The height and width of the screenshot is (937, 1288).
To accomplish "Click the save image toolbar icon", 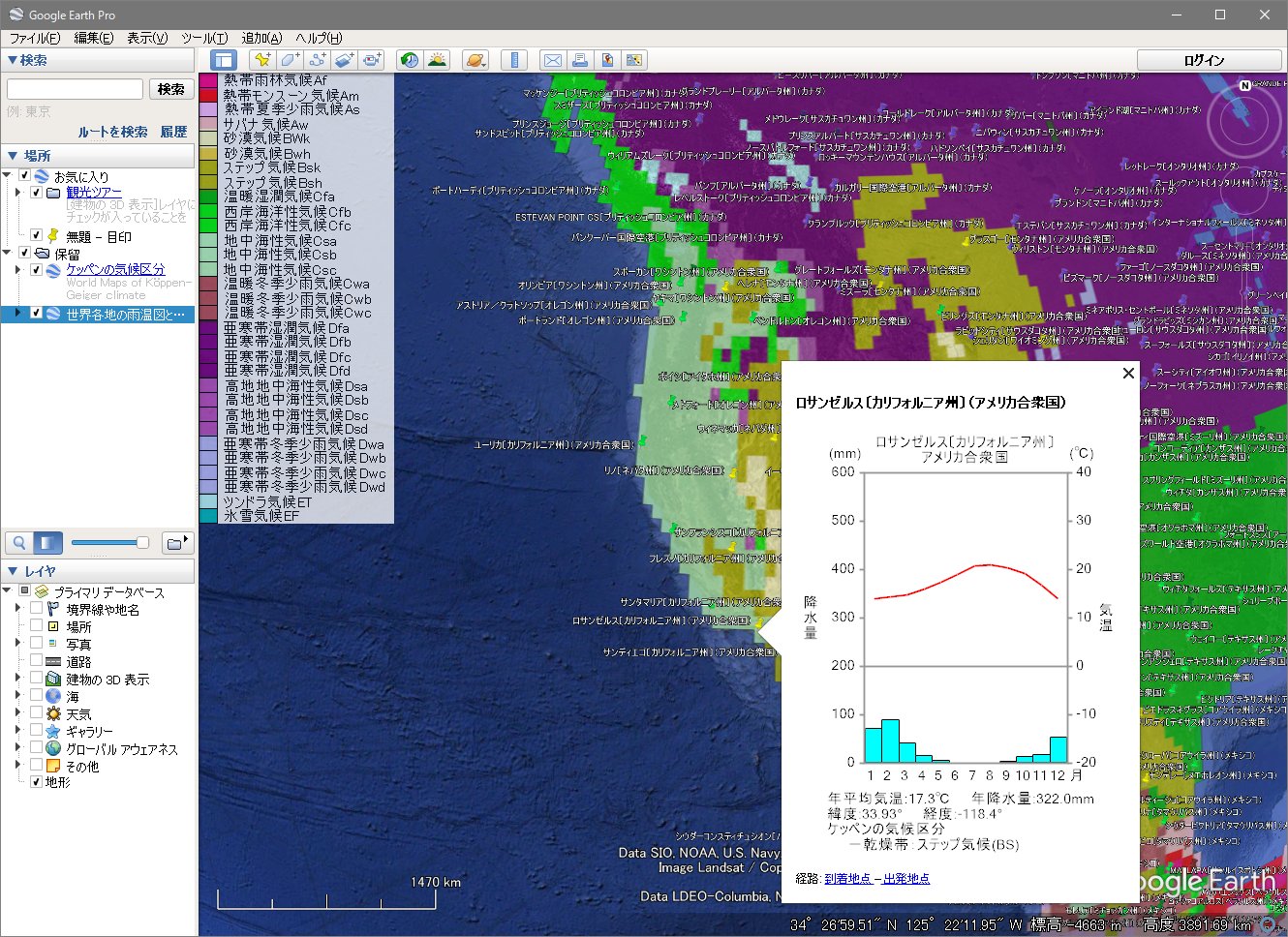I will tap(607, 60).
